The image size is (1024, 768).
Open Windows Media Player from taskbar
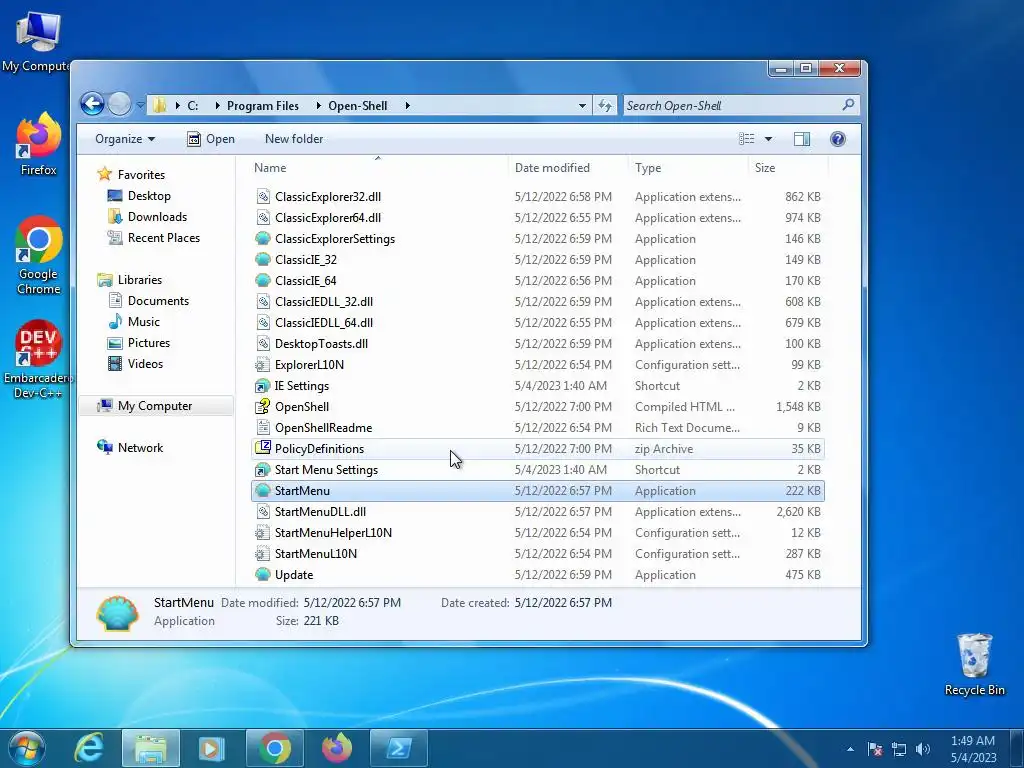[x=211, y=748]
